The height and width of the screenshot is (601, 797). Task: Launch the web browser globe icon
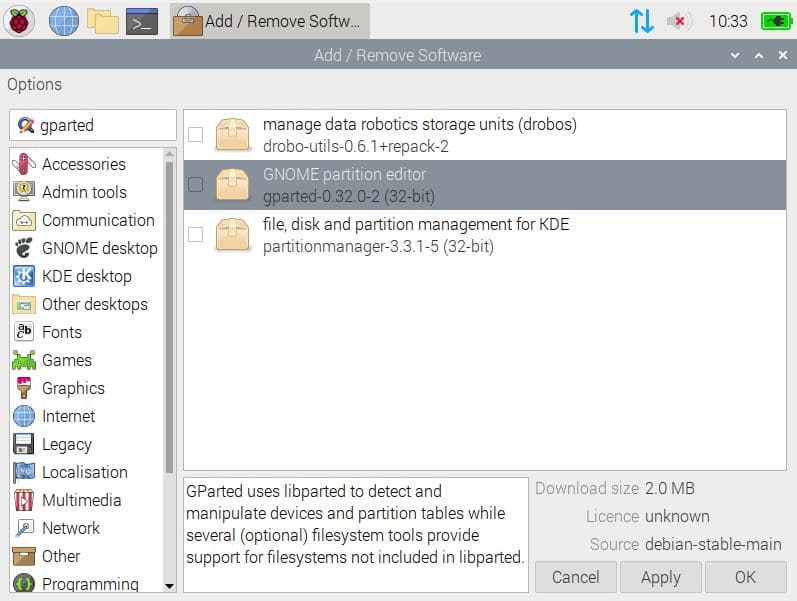(64, 20)
